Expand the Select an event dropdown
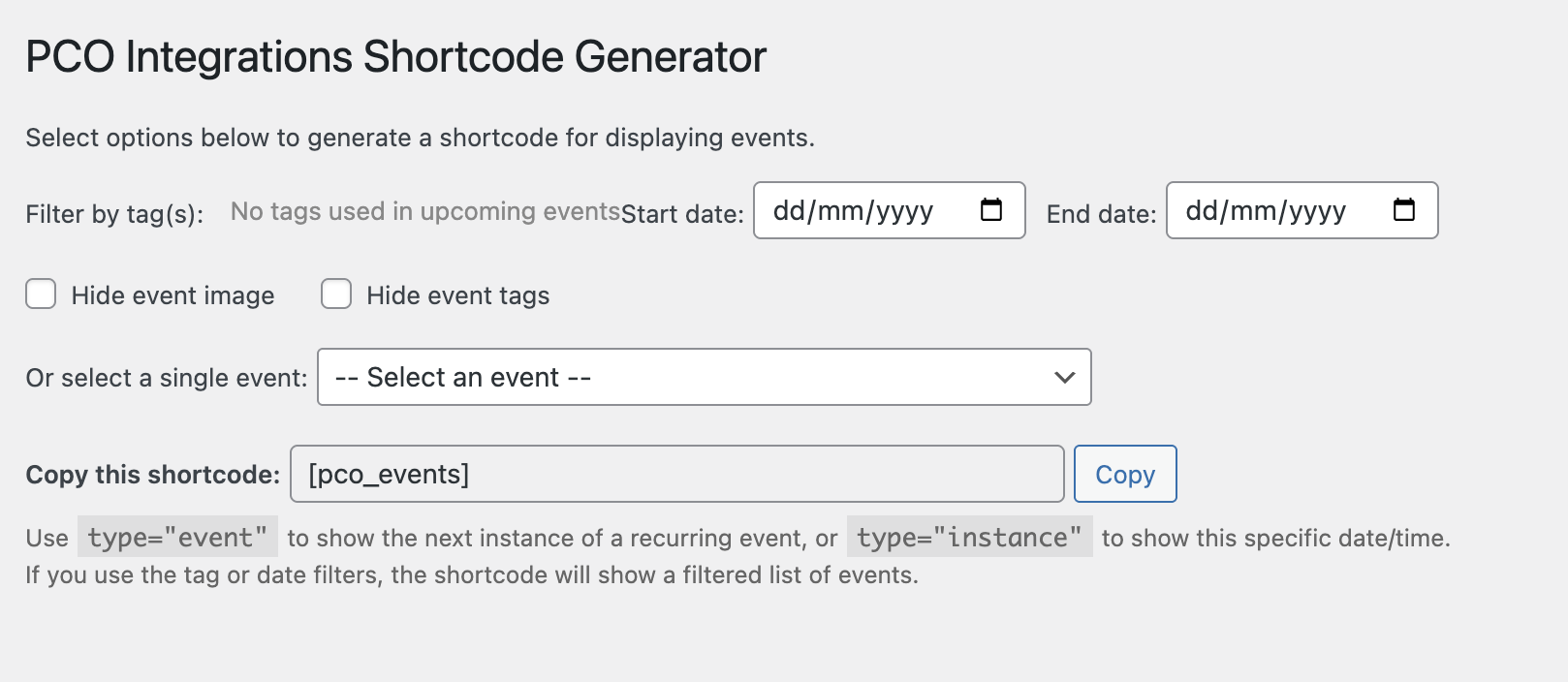The width and height of the screenshot is (1568, 682). (x=705, y=377)
